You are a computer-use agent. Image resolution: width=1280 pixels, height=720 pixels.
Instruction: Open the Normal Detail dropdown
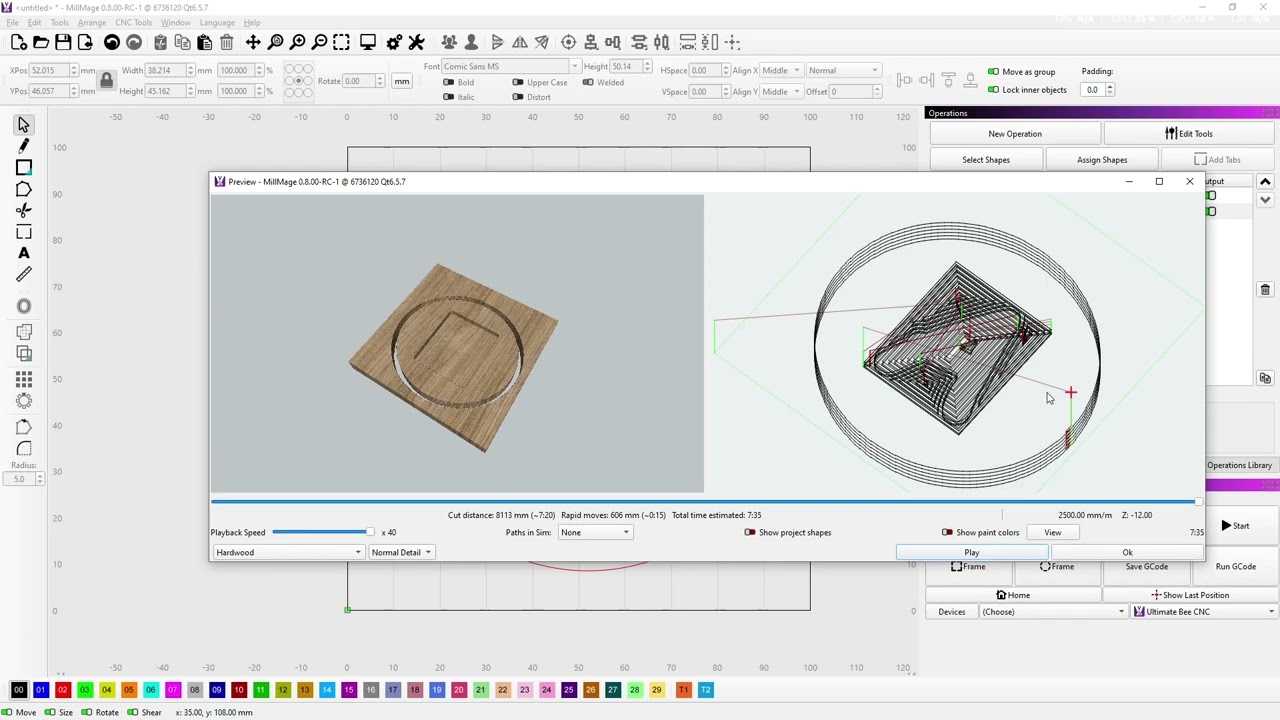pyautogui.click(x=401, y=552)
